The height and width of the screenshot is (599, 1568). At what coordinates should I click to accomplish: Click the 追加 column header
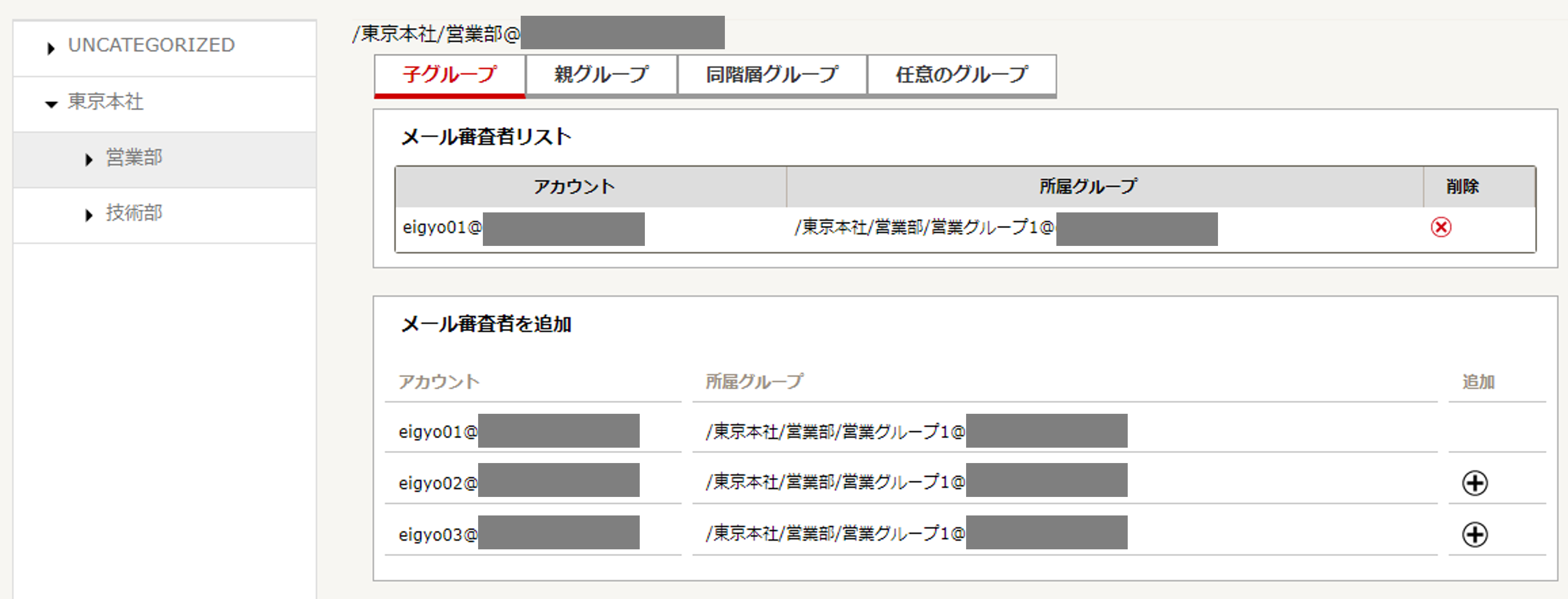click(x=1479, y=382)
